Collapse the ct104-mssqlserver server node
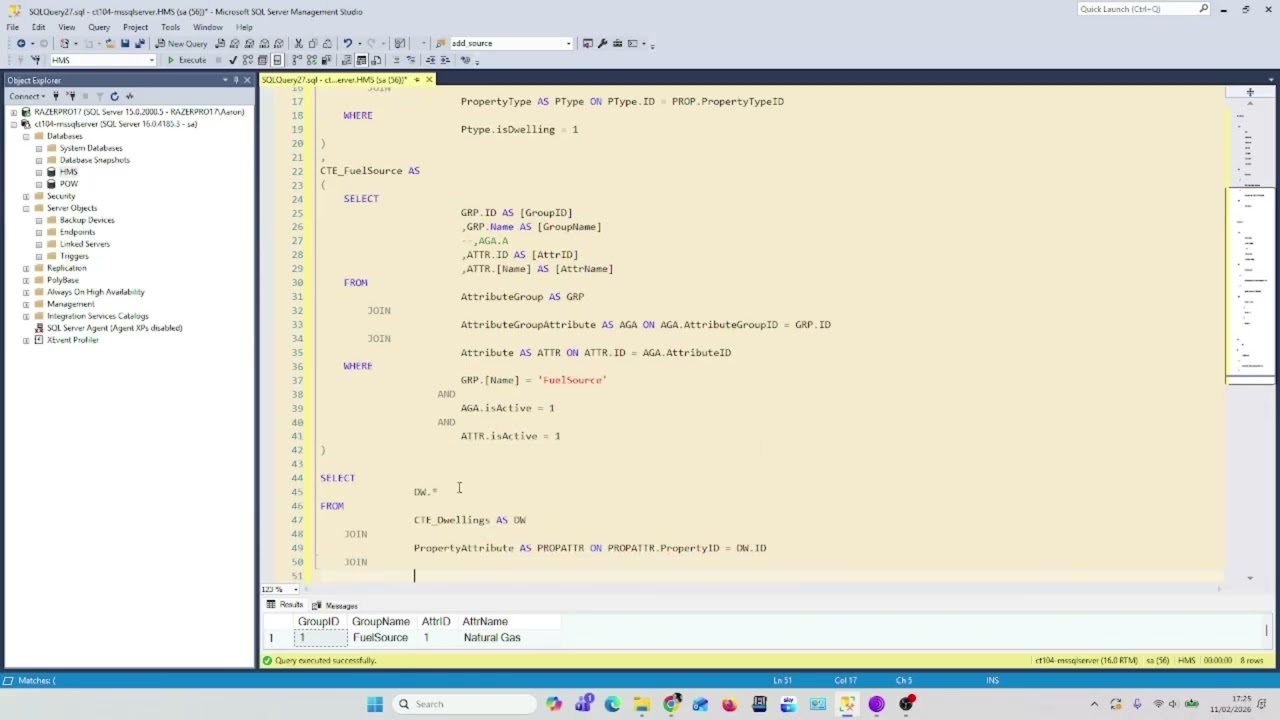1280x720 pixels. 14,124
